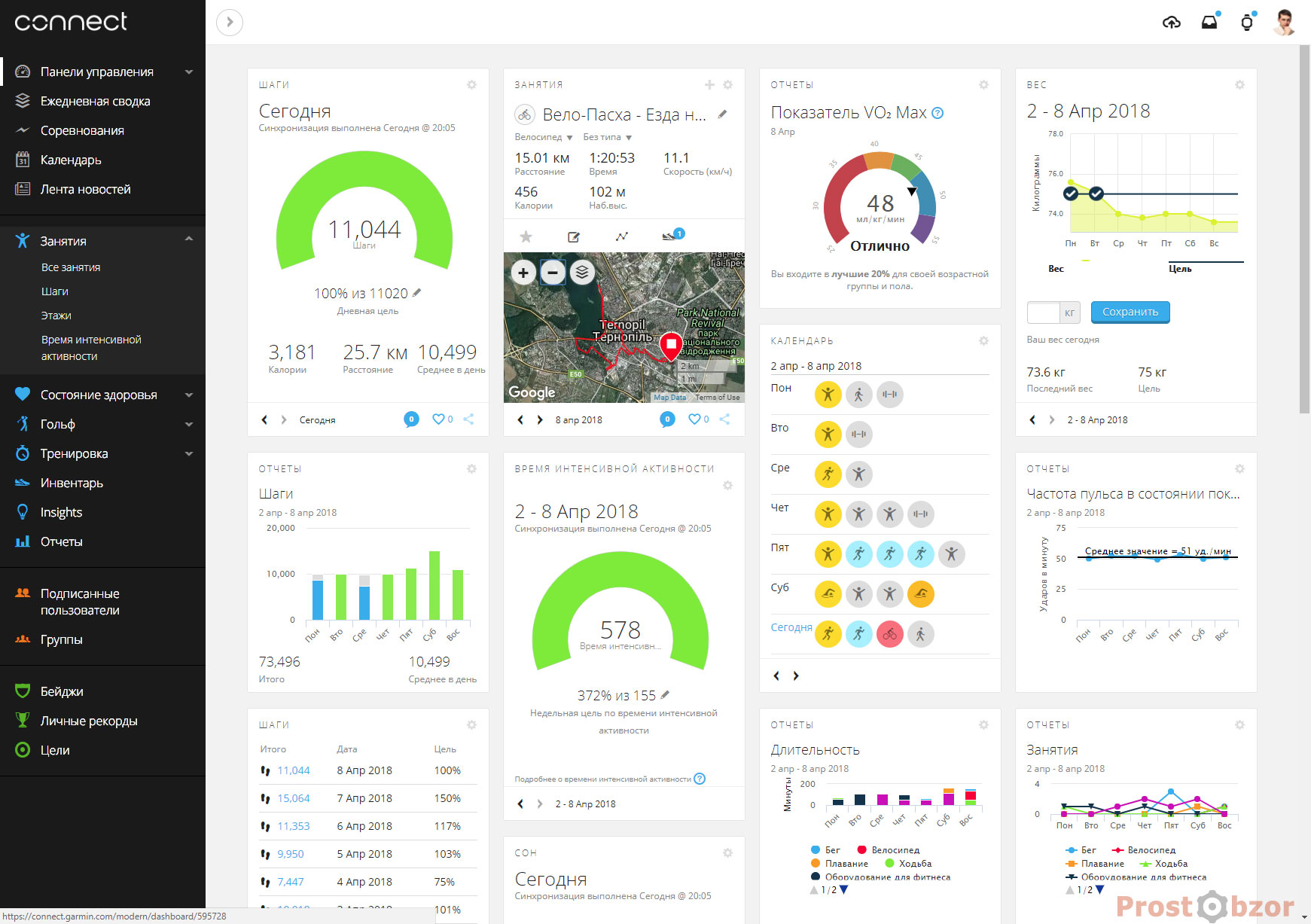1311x924 pixels.
Task: Open the Без типа dropdown
Action: tap(607, 137)
